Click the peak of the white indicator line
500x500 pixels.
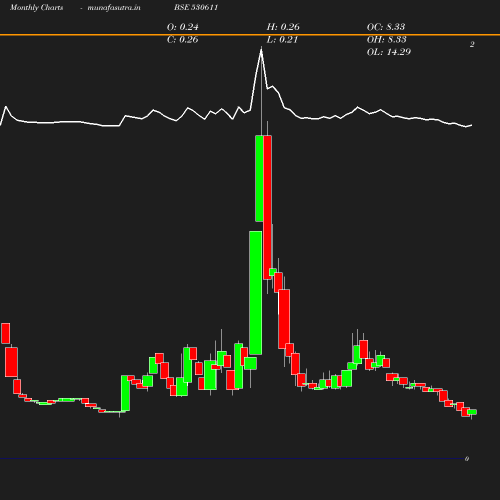coord(261,50)
